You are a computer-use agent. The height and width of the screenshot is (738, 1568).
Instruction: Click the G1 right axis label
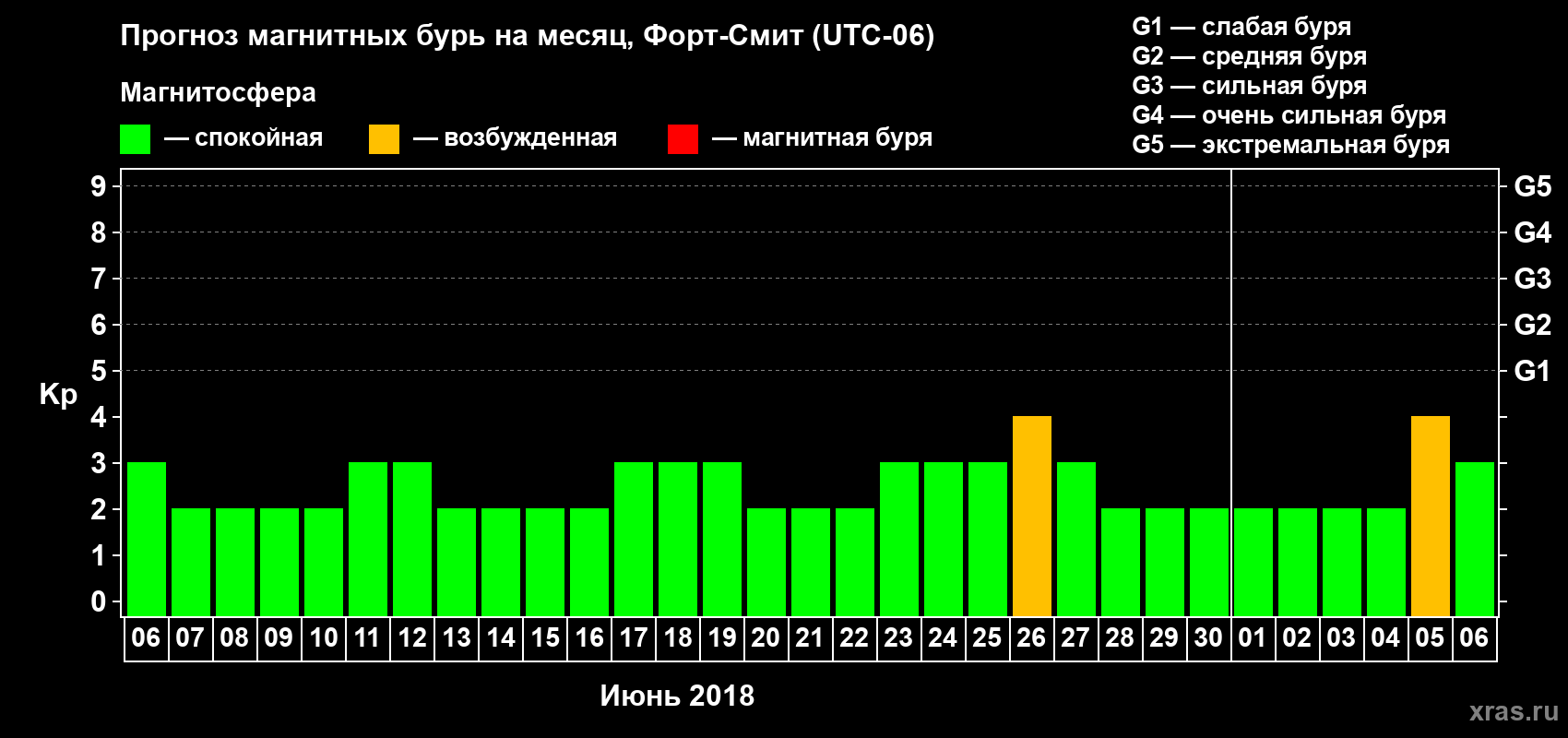click(1532, 371)
